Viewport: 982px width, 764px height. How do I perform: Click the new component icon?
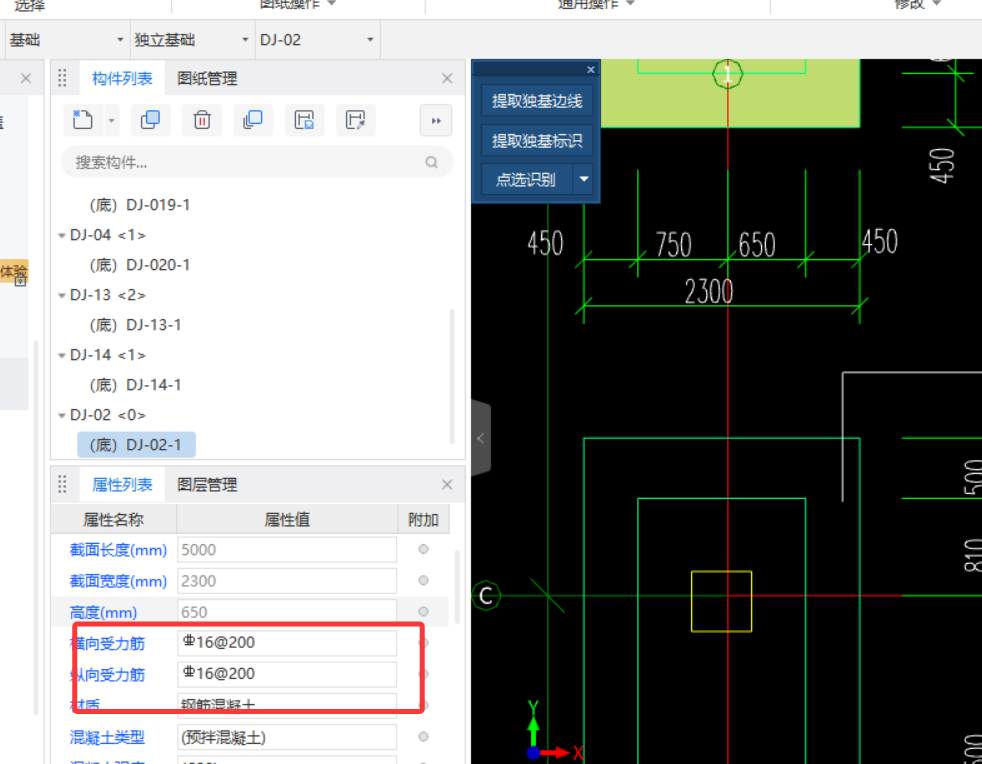click(x=83, y=120)
